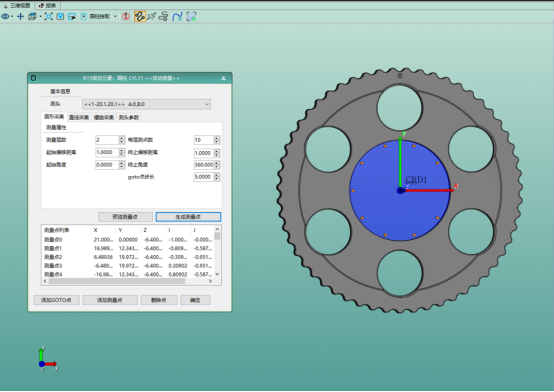This screenshot has width=554, height=392.
Task: Switch to the 三维视图 tab
Action: click(17, 5)
